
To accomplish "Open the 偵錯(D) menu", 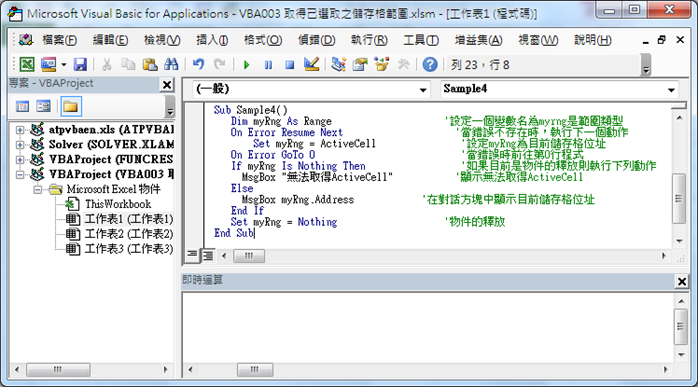I will pos(316,40).
